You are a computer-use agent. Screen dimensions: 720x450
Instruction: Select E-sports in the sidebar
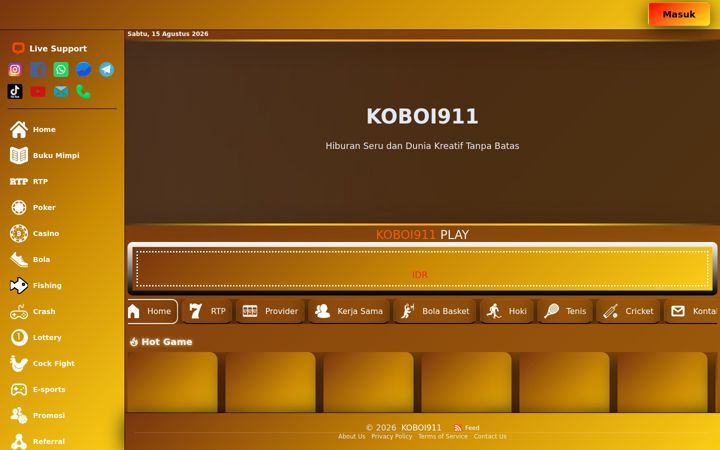coord(38,389)
